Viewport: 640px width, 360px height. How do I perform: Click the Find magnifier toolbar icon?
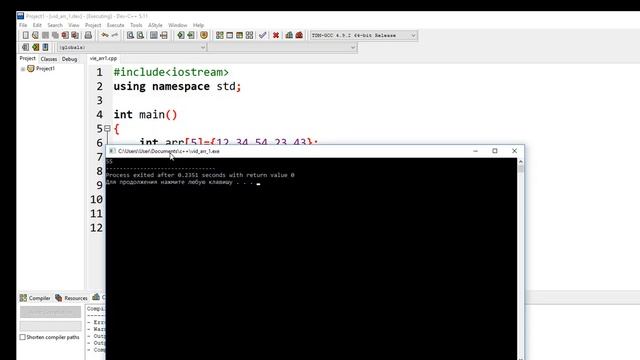click(130, 36)
